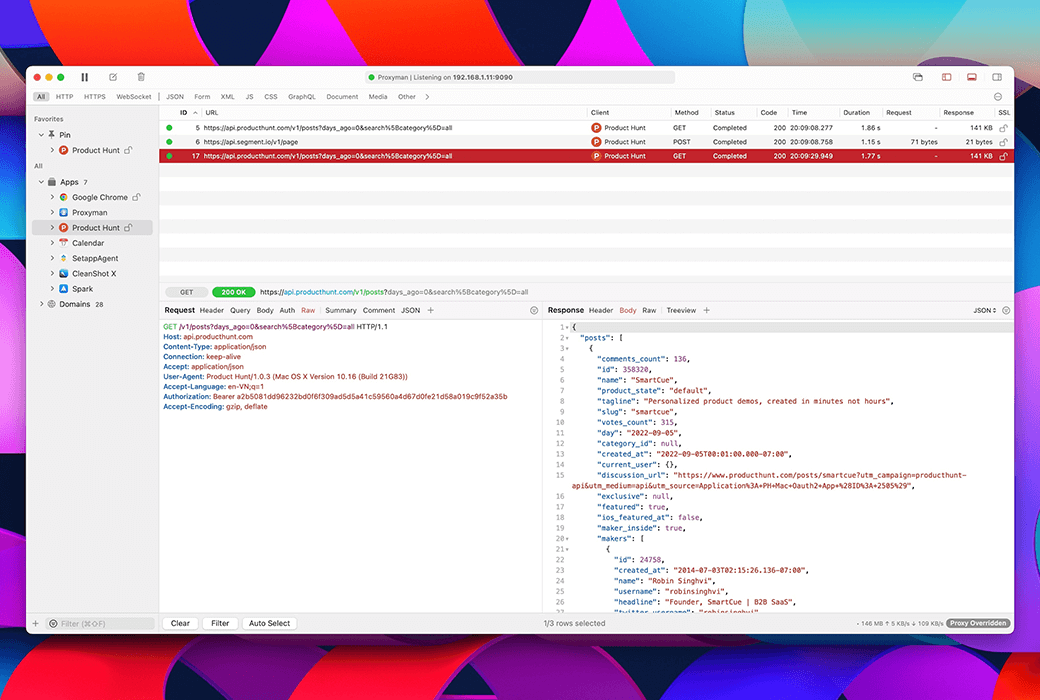Click the add plus icon at sidebar bottom
This screenshot has height=700, width=1040.
pyautogui.click(x=35, y=624)
